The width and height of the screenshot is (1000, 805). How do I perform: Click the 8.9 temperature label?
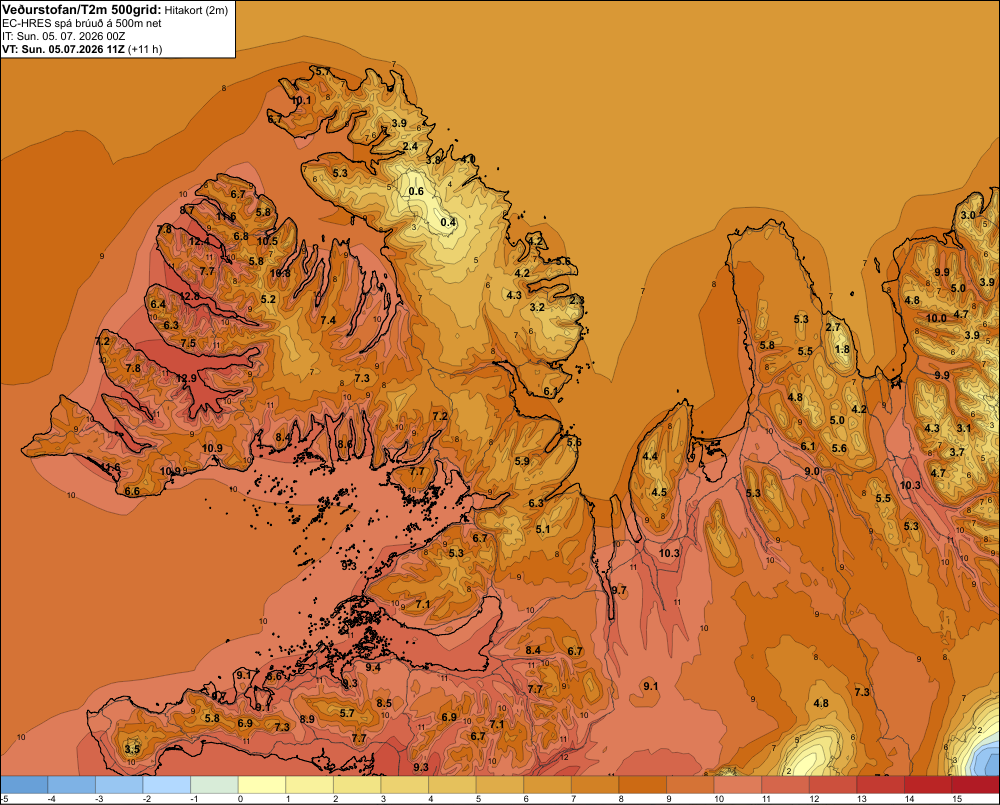pyautogui.click(x=307, y=719)
